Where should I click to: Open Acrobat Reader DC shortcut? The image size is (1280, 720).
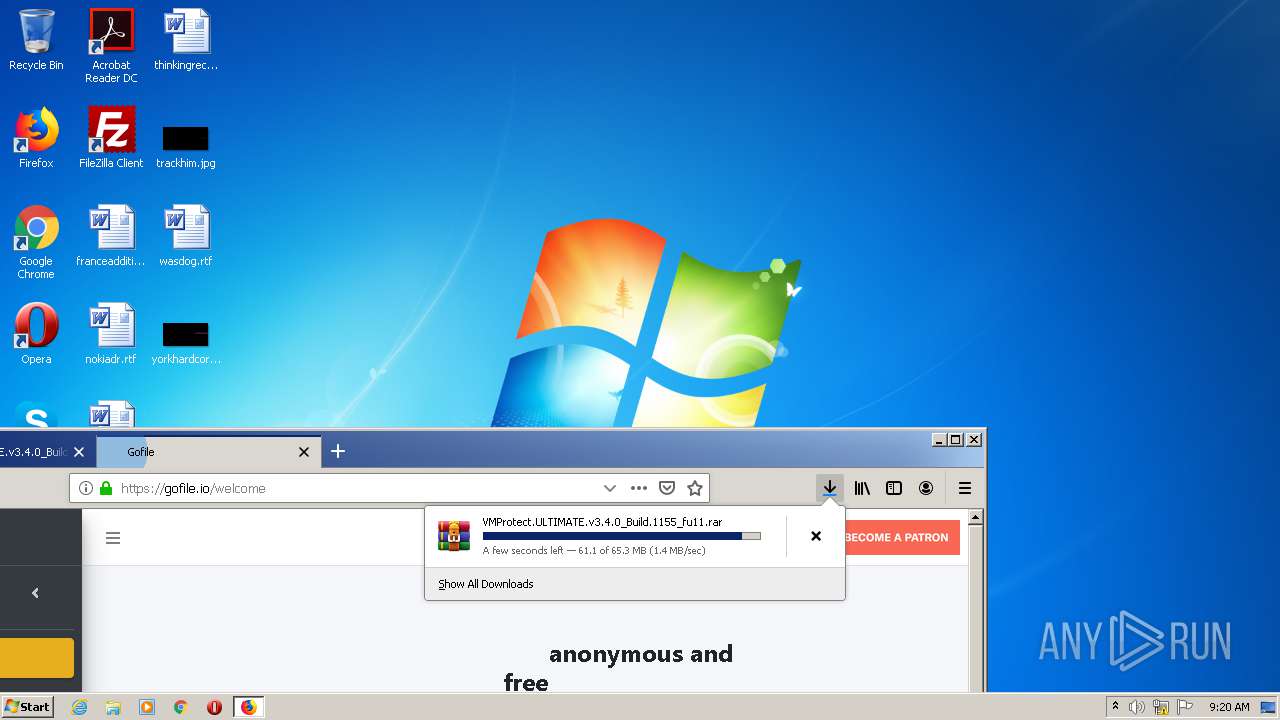(x=111, y=46)
